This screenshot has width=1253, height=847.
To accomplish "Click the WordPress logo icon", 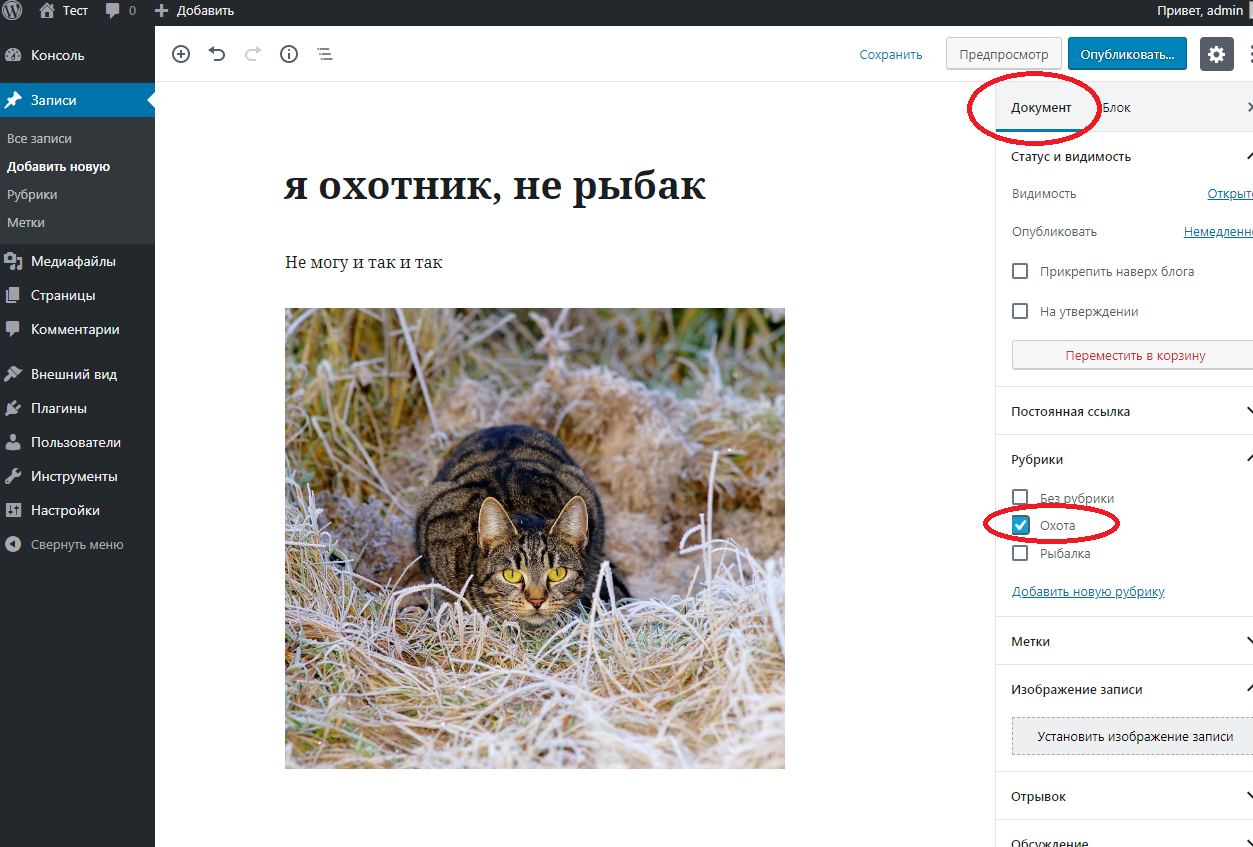I will coord(12,11).
